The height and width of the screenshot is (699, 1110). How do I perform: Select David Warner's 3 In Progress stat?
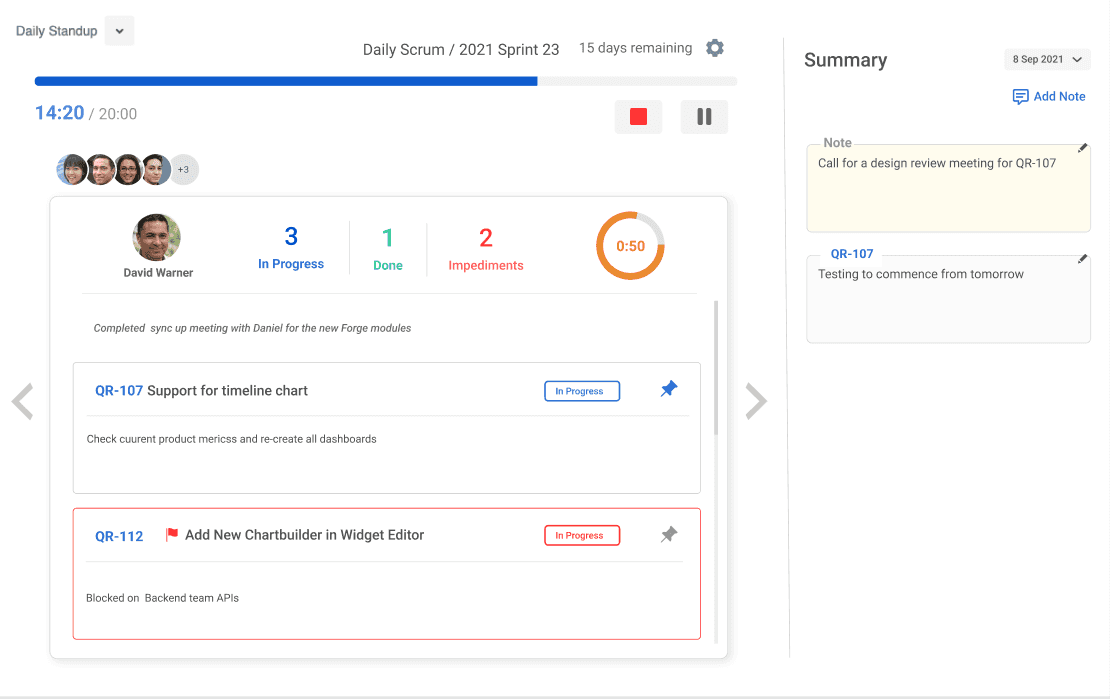(x=291, y=247)
